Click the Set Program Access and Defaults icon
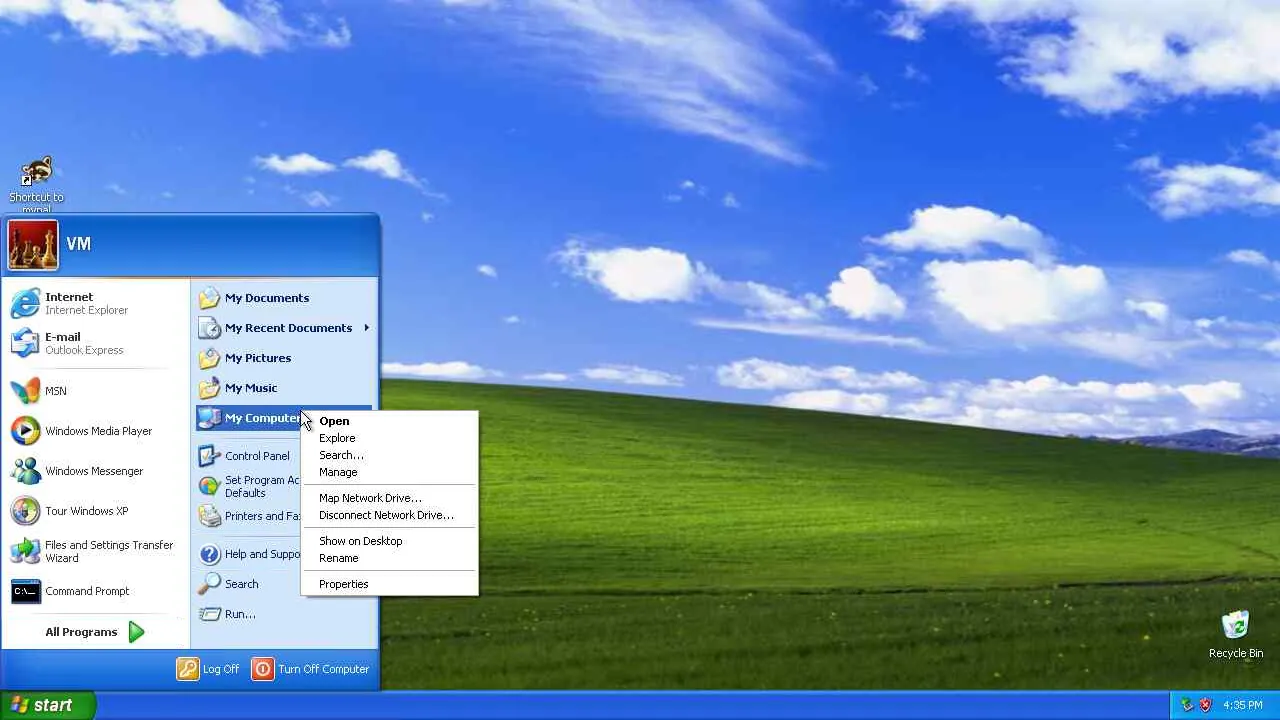Image resolution: width=1280 pixels, height=720 pixels. [x=209, y=486]
